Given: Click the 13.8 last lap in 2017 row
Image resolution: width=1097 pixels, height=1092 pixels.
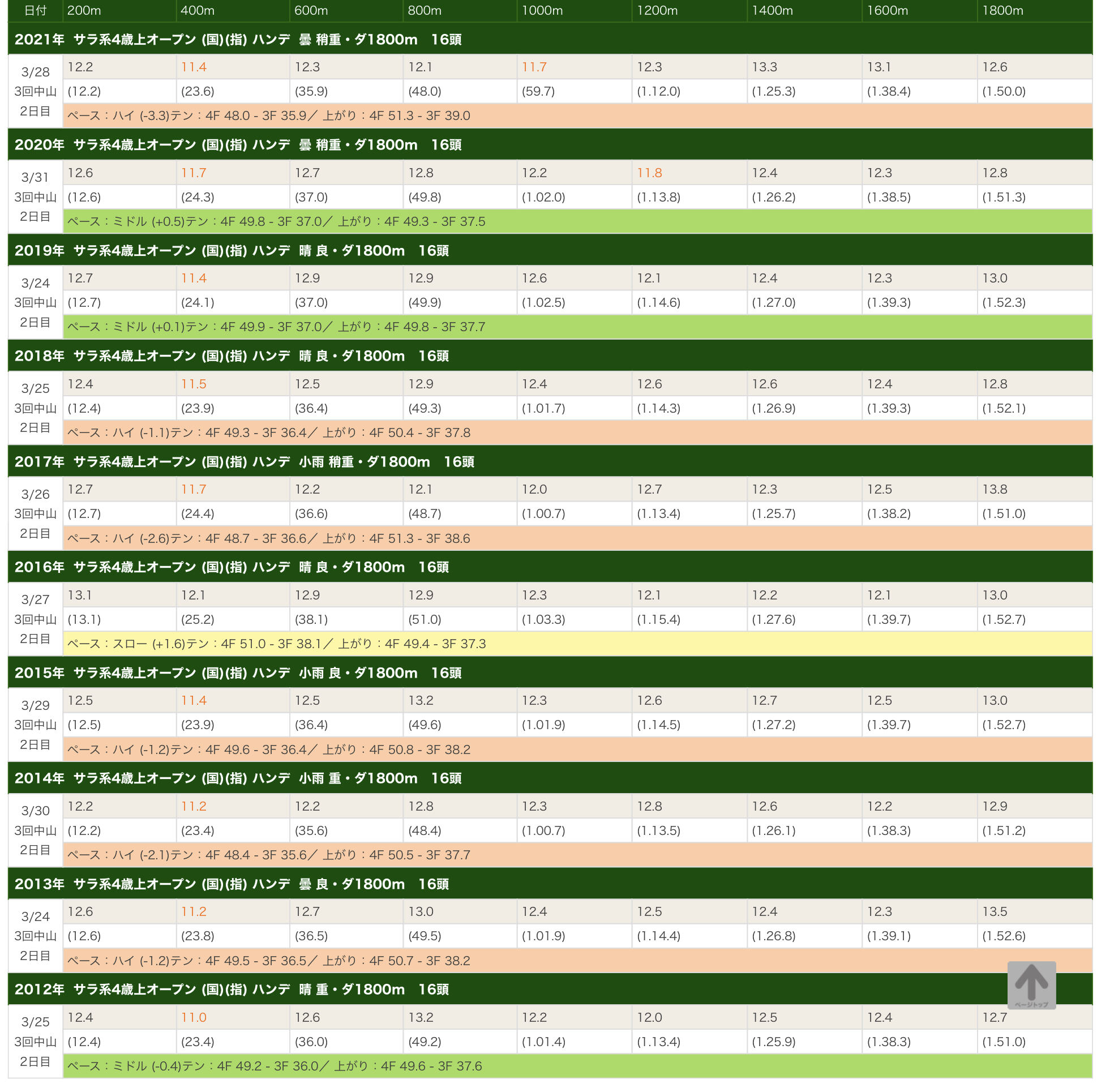Looking at the screenshot, I should pyautogui.click(x=995, y=489).
